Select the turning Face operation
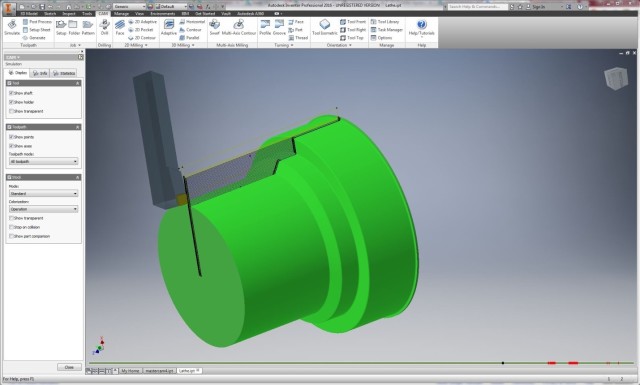The width and height of the screenshot is (640, 385). (x=296, y=22)
